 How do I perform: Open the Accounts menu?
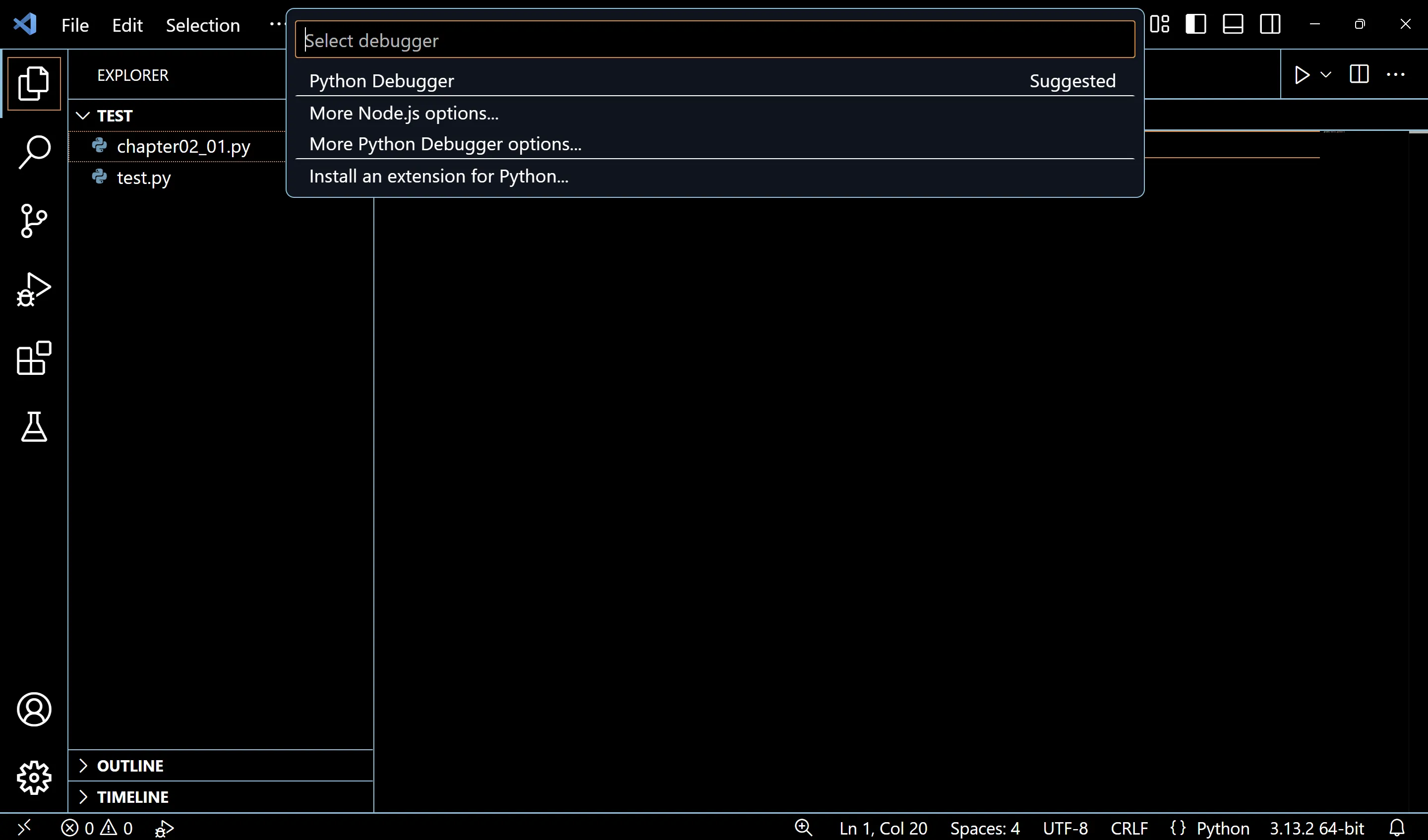(34, 709)
